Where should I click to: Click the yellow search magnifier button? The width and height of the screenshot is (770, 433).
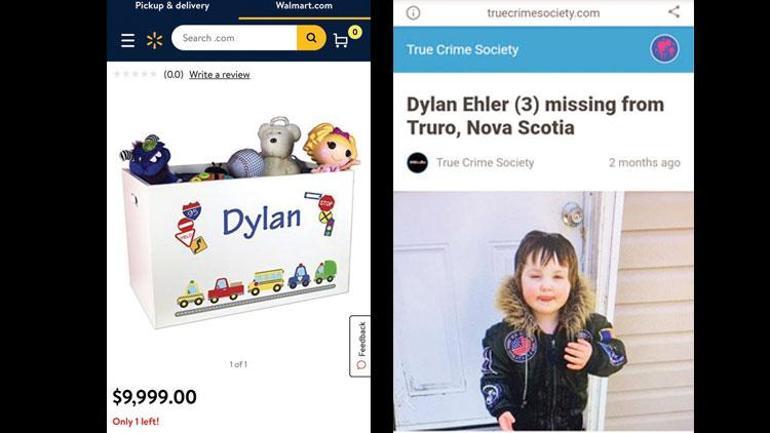tap(311, 38)
